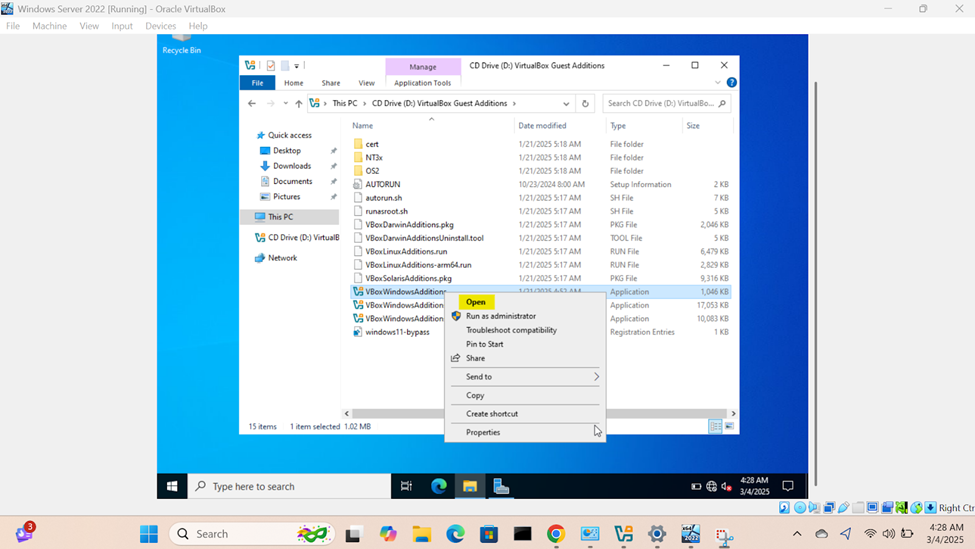Select the autorun.sh file
This screenshot has height=549, width=975.
(384, 198)
